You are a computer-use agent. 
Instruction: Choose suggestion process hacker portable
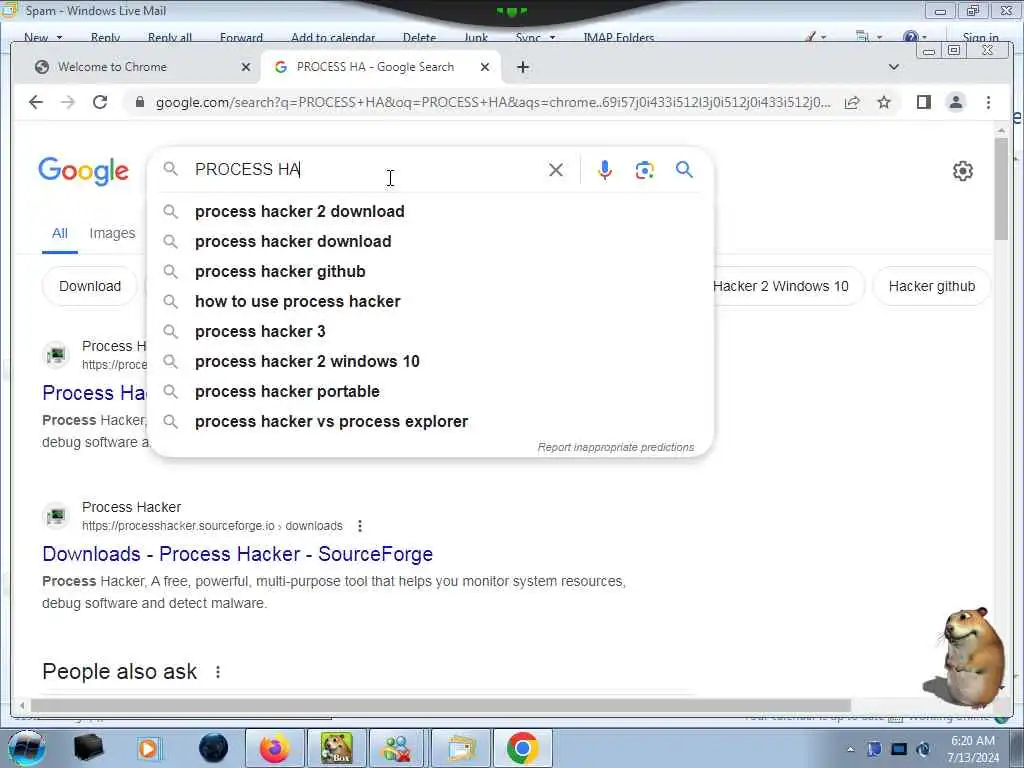click(x=431, y=392)
